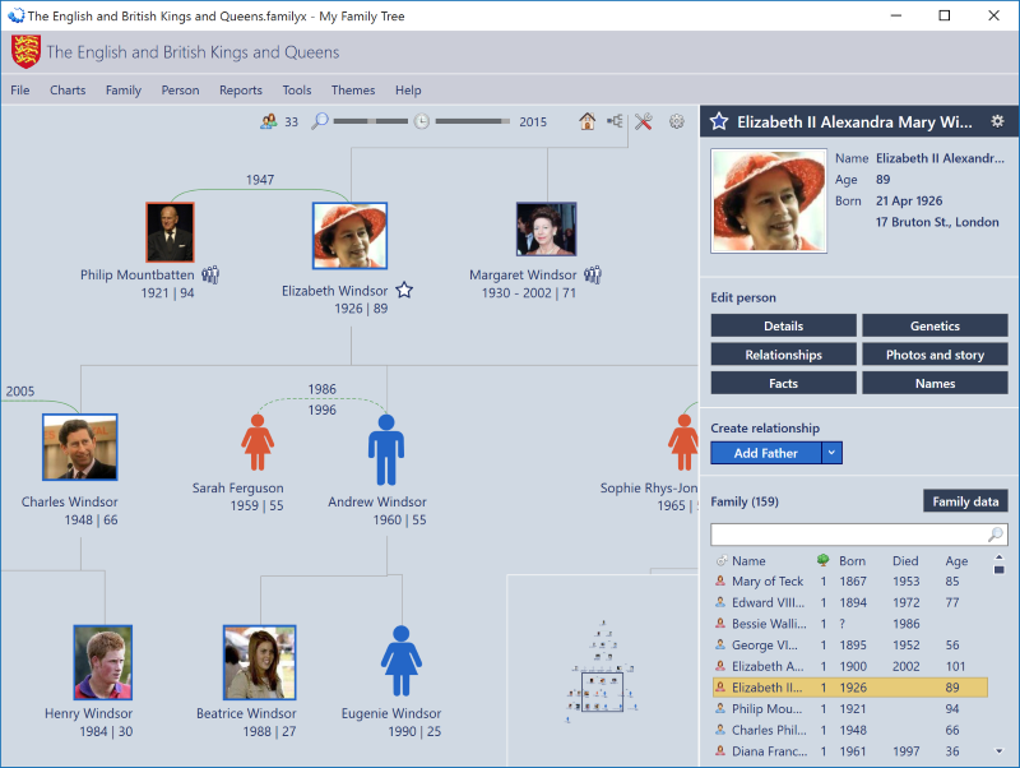This screenshot has width=1020, height=768.
Task: Click the Eugenie Windsor female figure icon
Action: pyautogui.click(x=401, y=661)
